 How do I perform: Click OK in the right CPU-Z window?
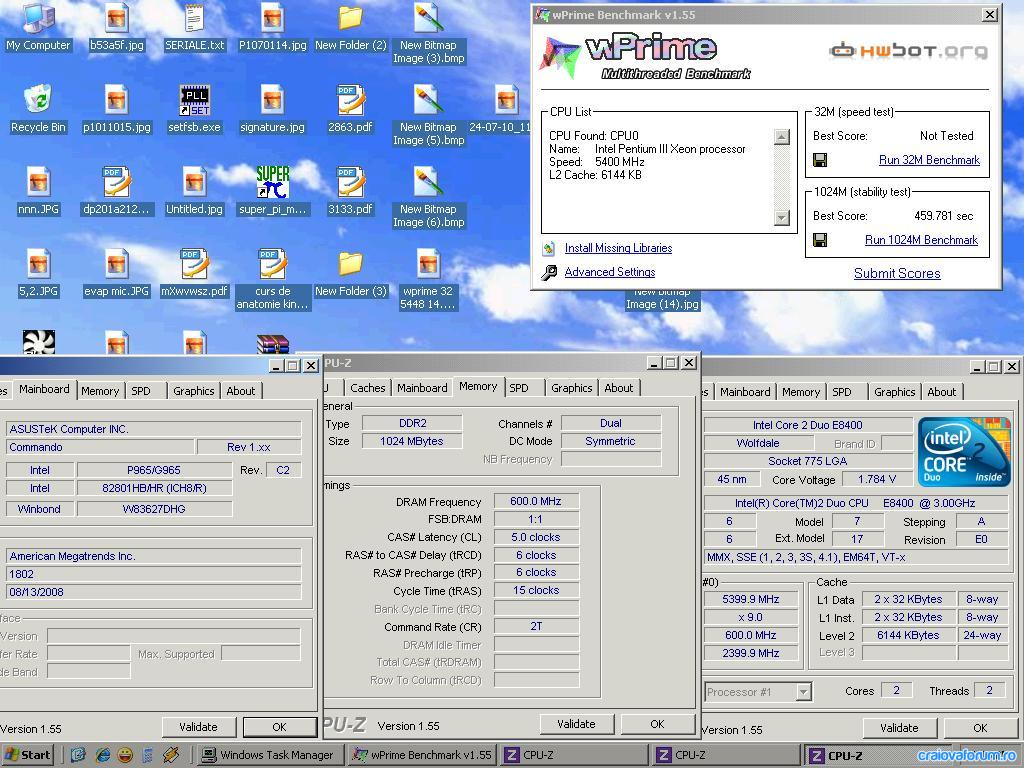tap(980, 728)
